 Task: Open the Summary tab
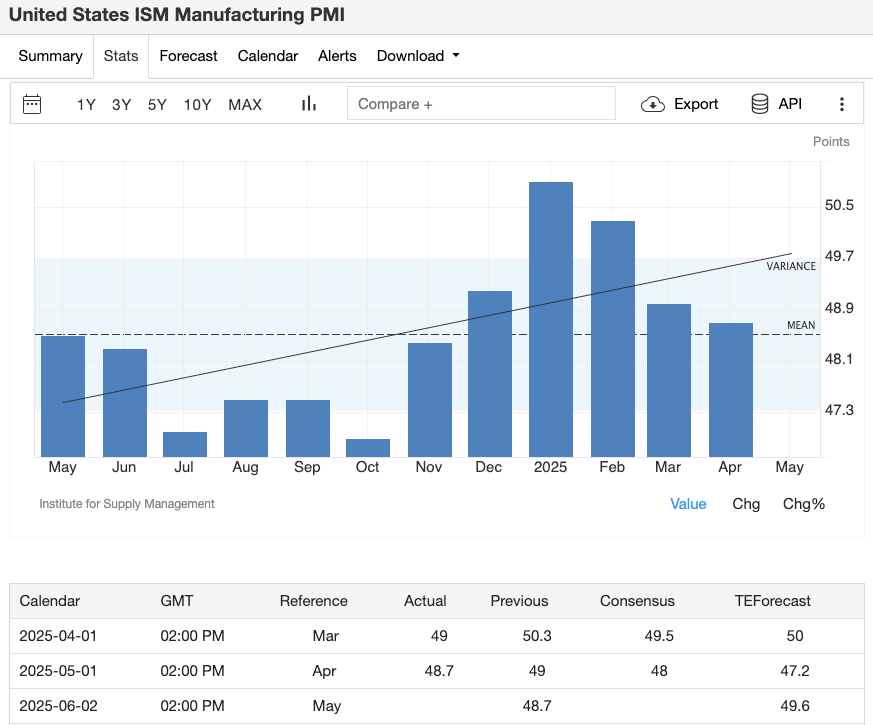pyautogui.click(x=50, y=56)
